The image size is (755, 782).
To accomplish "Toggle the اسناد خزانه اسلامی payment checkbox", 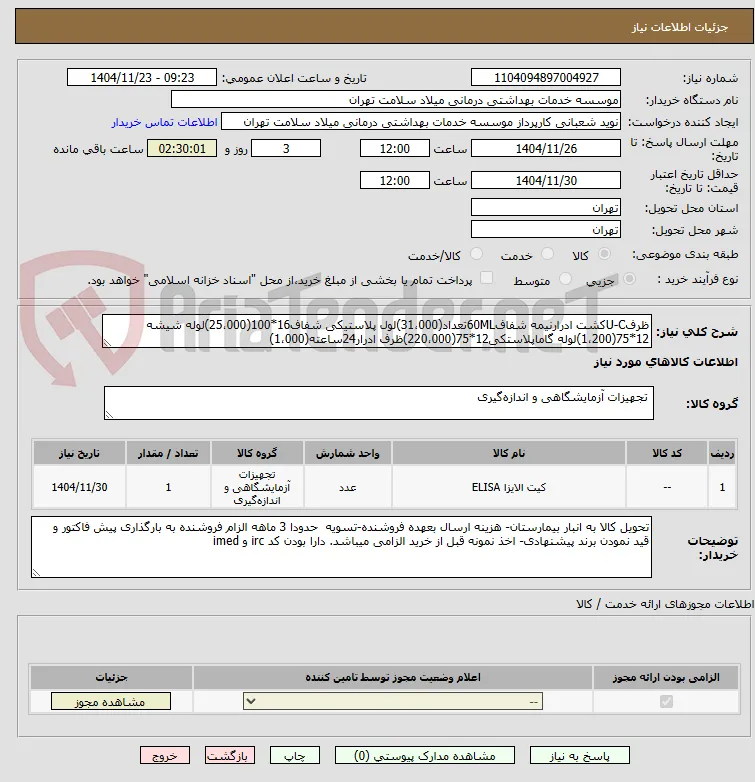I will pos(486,278).
